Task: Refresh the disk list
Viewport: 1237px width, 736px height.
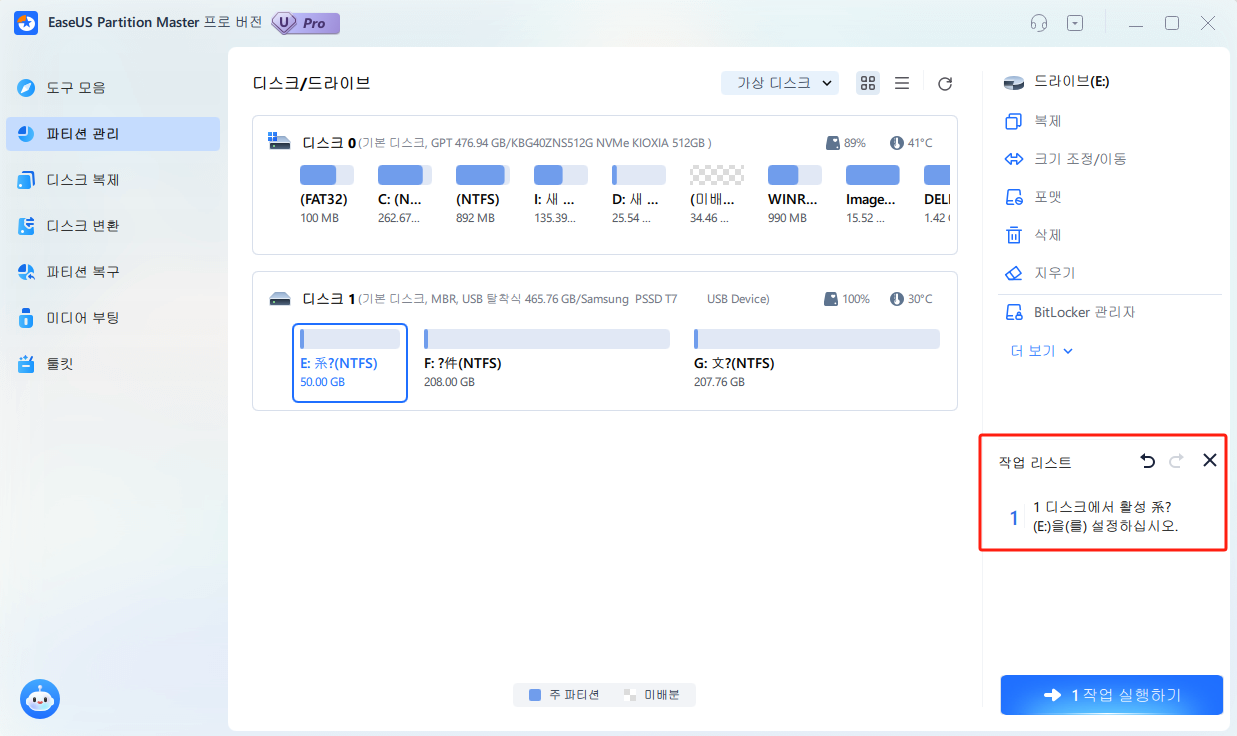Action: pyautogui.click(x=944, y=83)
